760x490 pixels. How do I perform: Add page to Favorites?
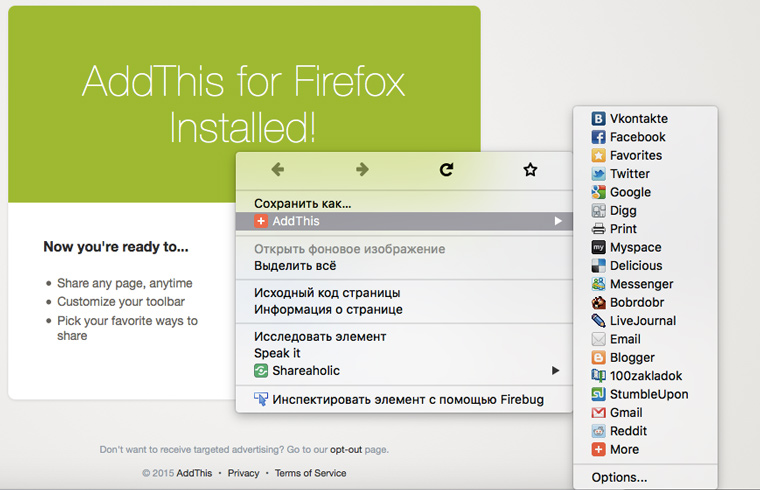click(x=645, y=156)
